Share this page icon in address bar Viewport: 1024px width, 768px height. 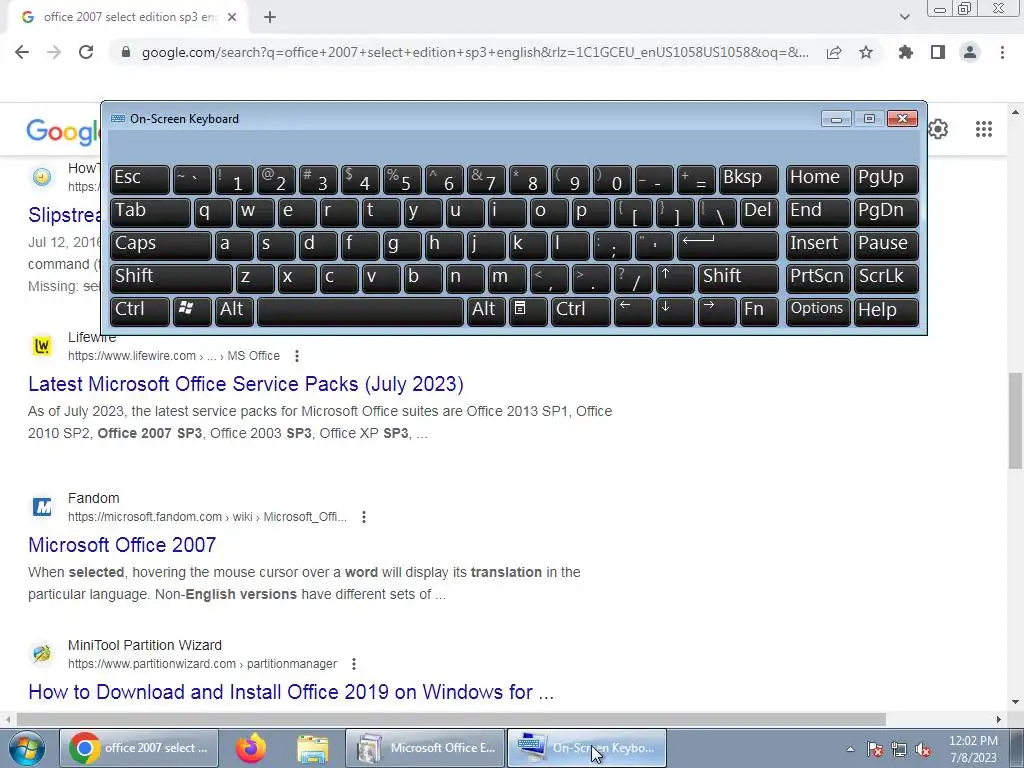(x=834, y=52)
